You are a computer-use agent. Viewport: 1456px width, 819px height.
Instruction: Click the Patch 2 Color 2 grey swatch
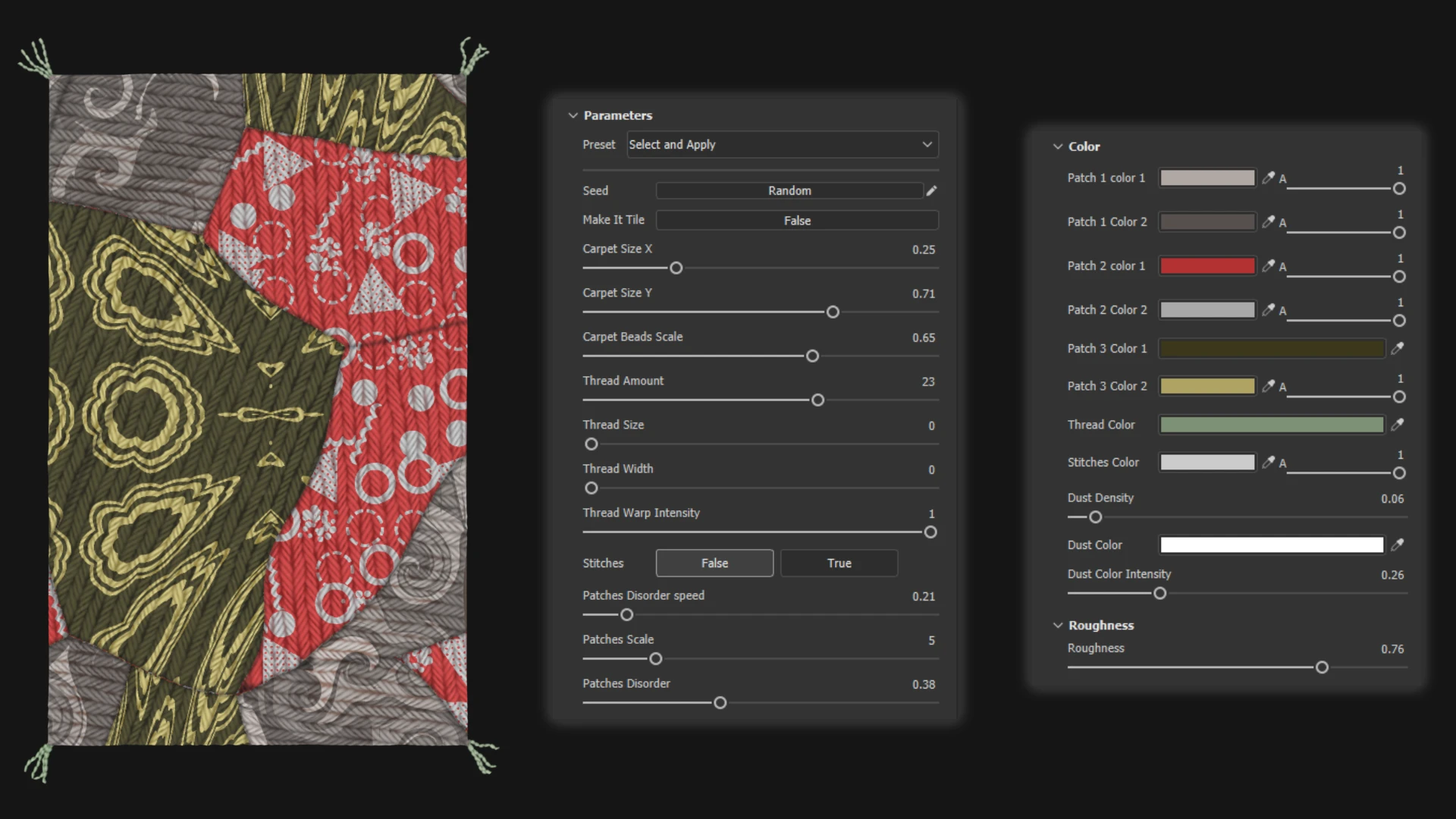coord(1207,309)
